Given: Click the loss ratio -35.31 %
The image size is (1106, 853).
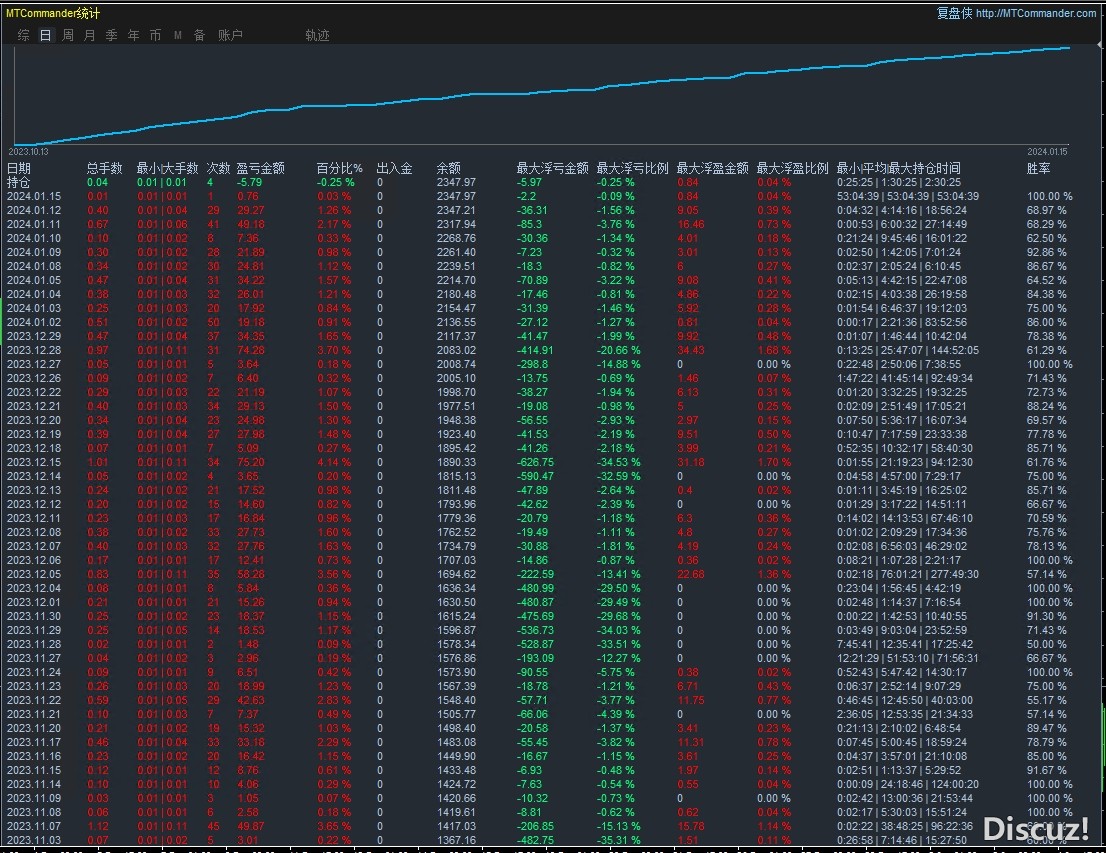Looking at the screenshot, I should [x=619, y=840].
